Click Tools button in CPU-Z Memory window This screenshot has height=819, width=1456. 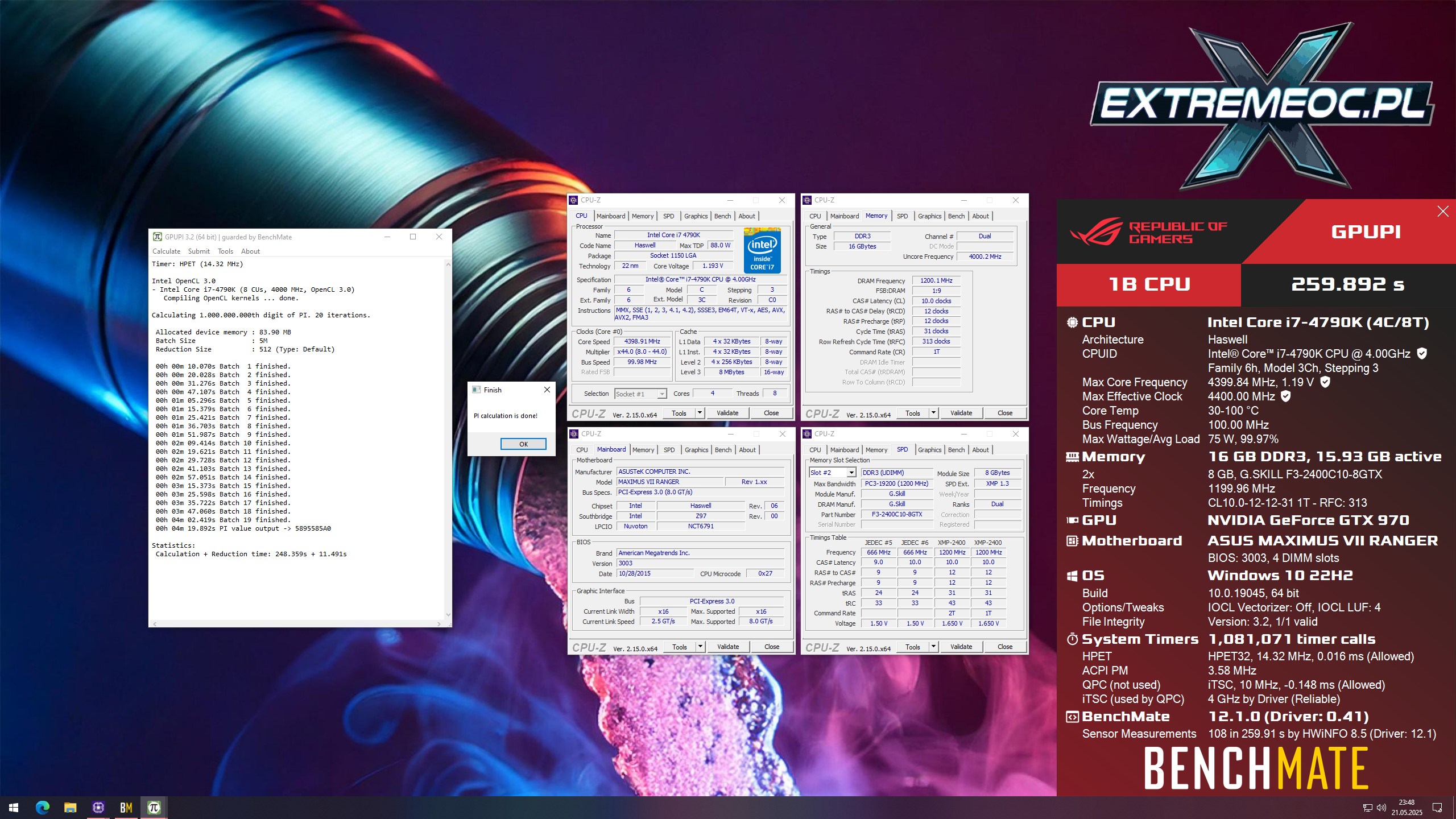tap(912, 413)
